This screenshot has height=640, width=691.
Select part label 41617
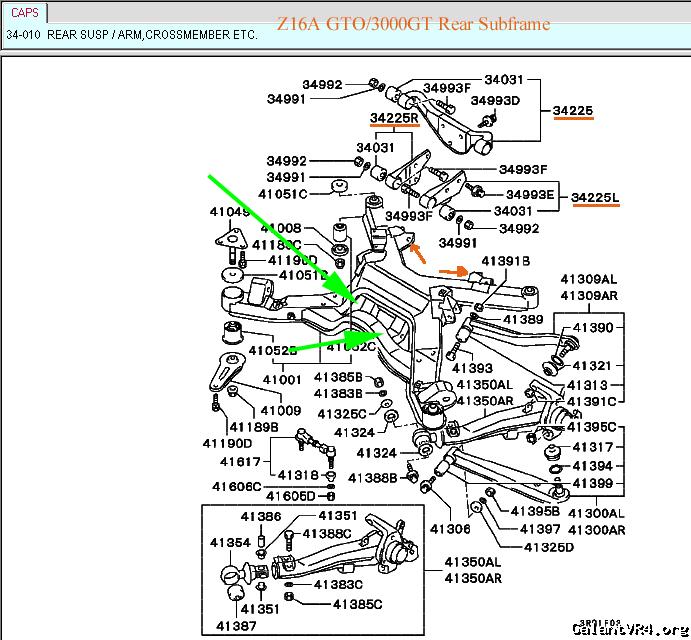click(241, 462)
